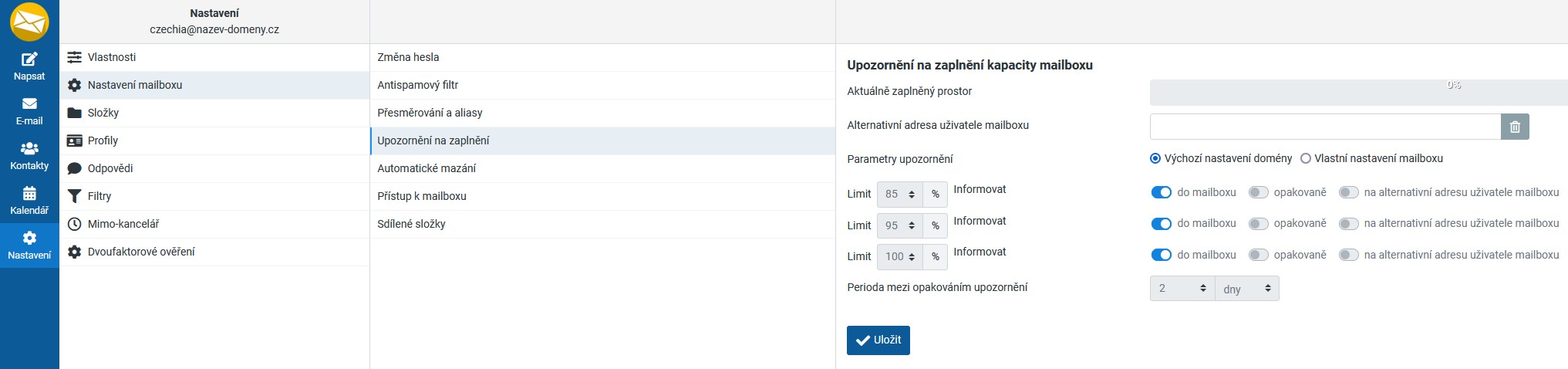Click the mailbox capacity progress bar
1568x369 pixels.
(x=1357, y=93)
